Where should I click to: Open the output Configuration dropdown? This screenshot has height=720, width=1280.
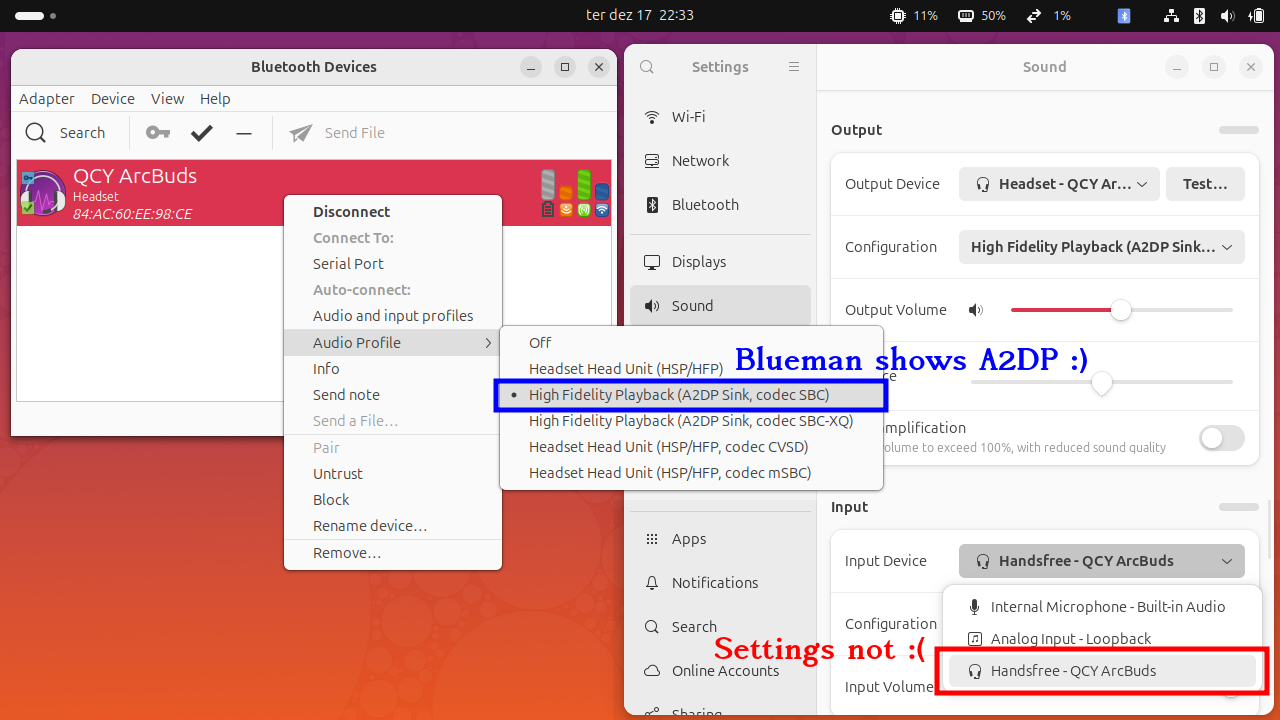click(1102, 247)
